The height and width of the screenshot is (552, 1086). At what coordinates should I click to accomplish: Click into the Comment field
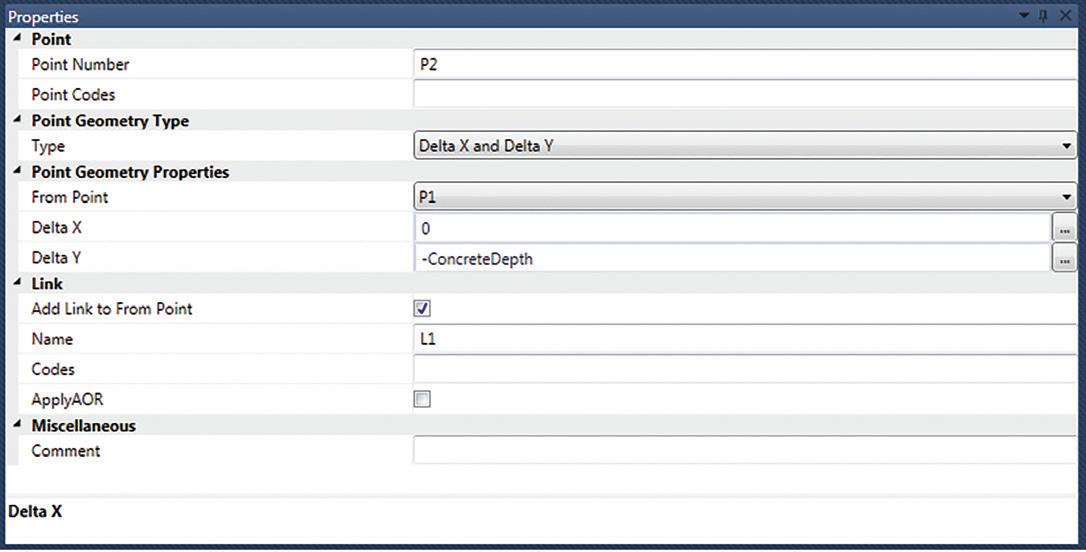(745, 450)
